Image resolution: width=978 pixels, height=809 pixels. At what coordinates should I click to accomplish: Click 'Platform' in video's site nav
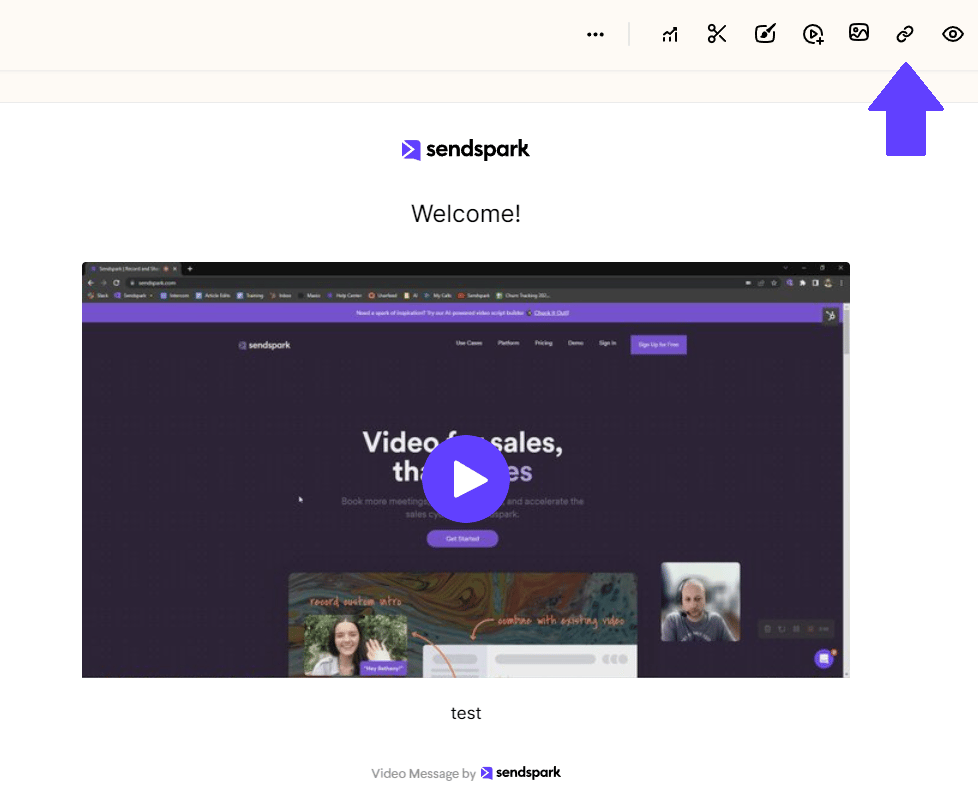pyautogui.click(x=508, y=343)
